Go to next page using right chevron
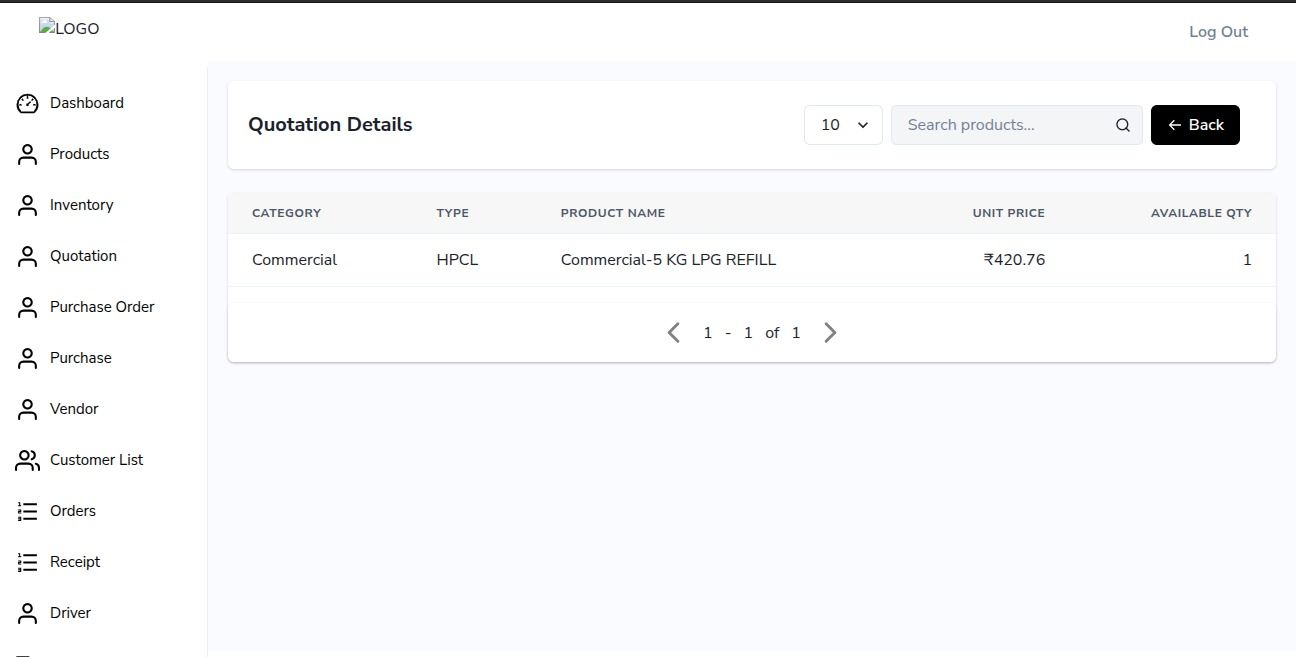Screen dimensions: 1296x657 (x=829, y=333)
